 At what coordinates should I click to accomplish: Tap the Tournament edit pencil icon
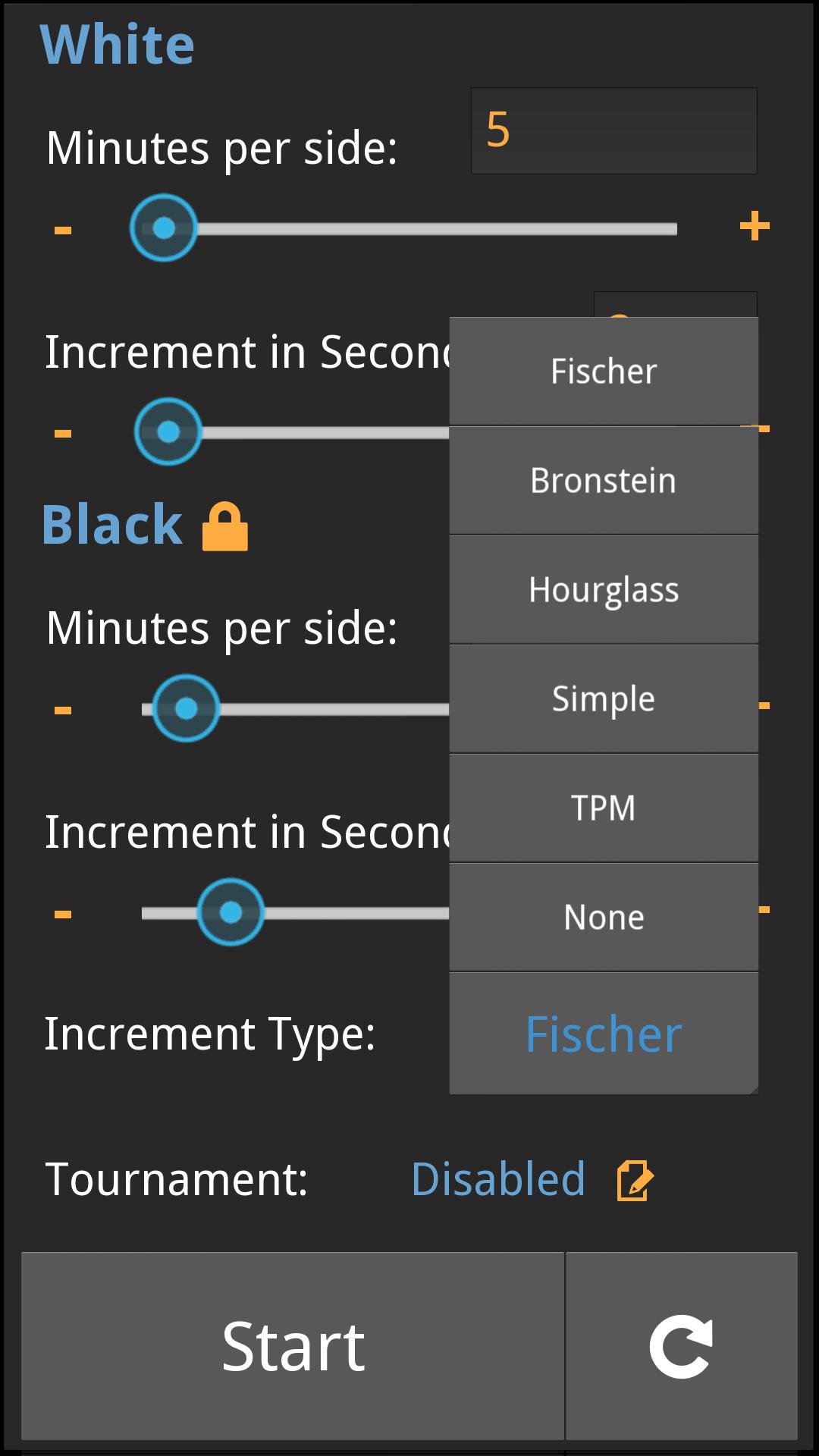pyautogui.click(x=635, y=1180)
